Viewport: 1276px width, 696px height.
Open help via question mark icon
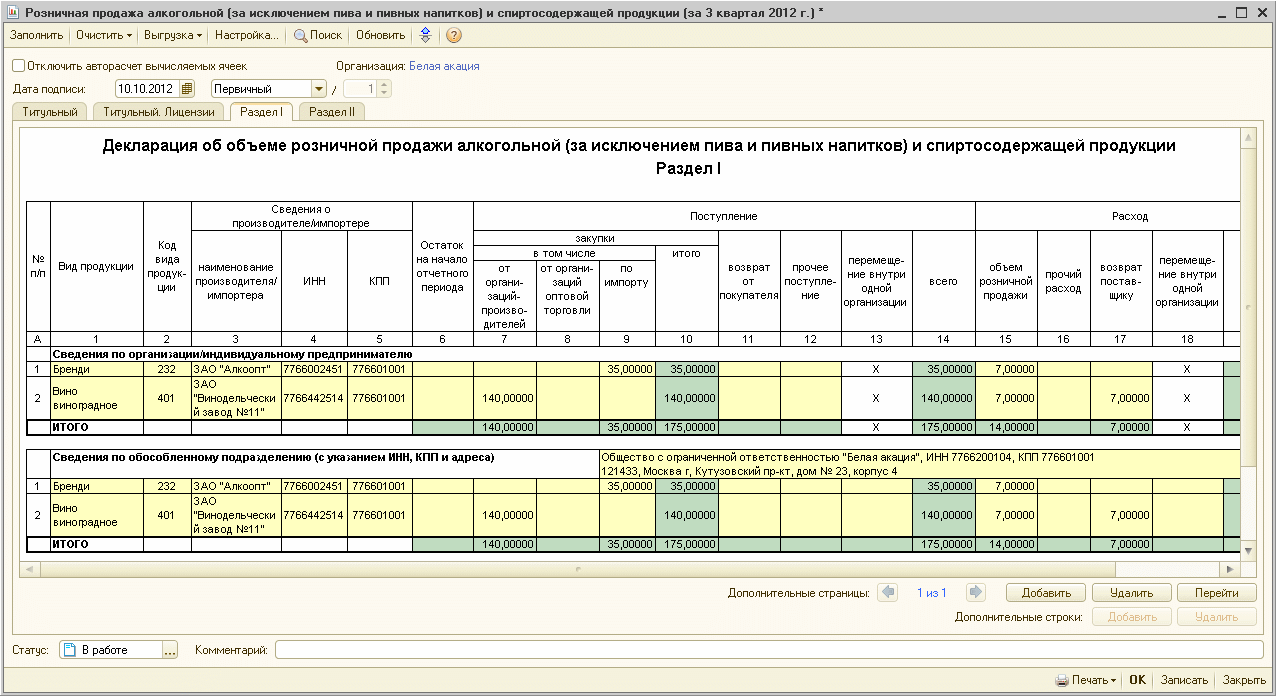[x=453, y=35]
